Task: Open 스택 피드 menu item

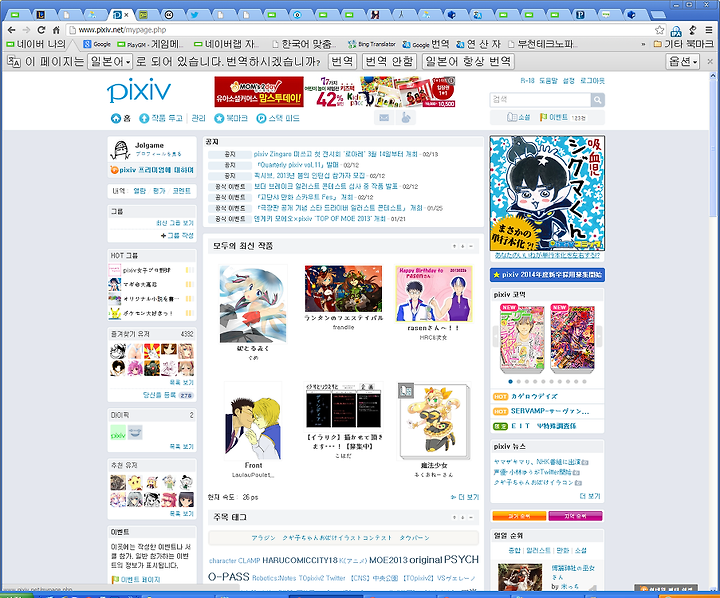Action: coord(278,118)
